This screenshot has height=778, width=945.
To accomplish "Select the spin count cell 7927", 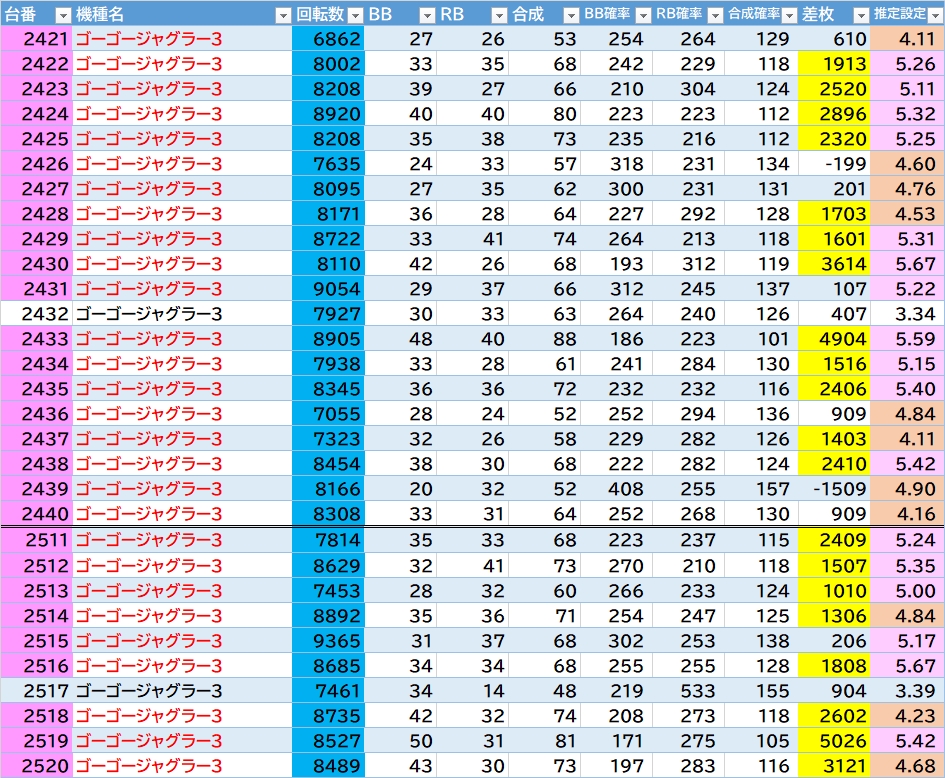I will (x=328, y=313).
